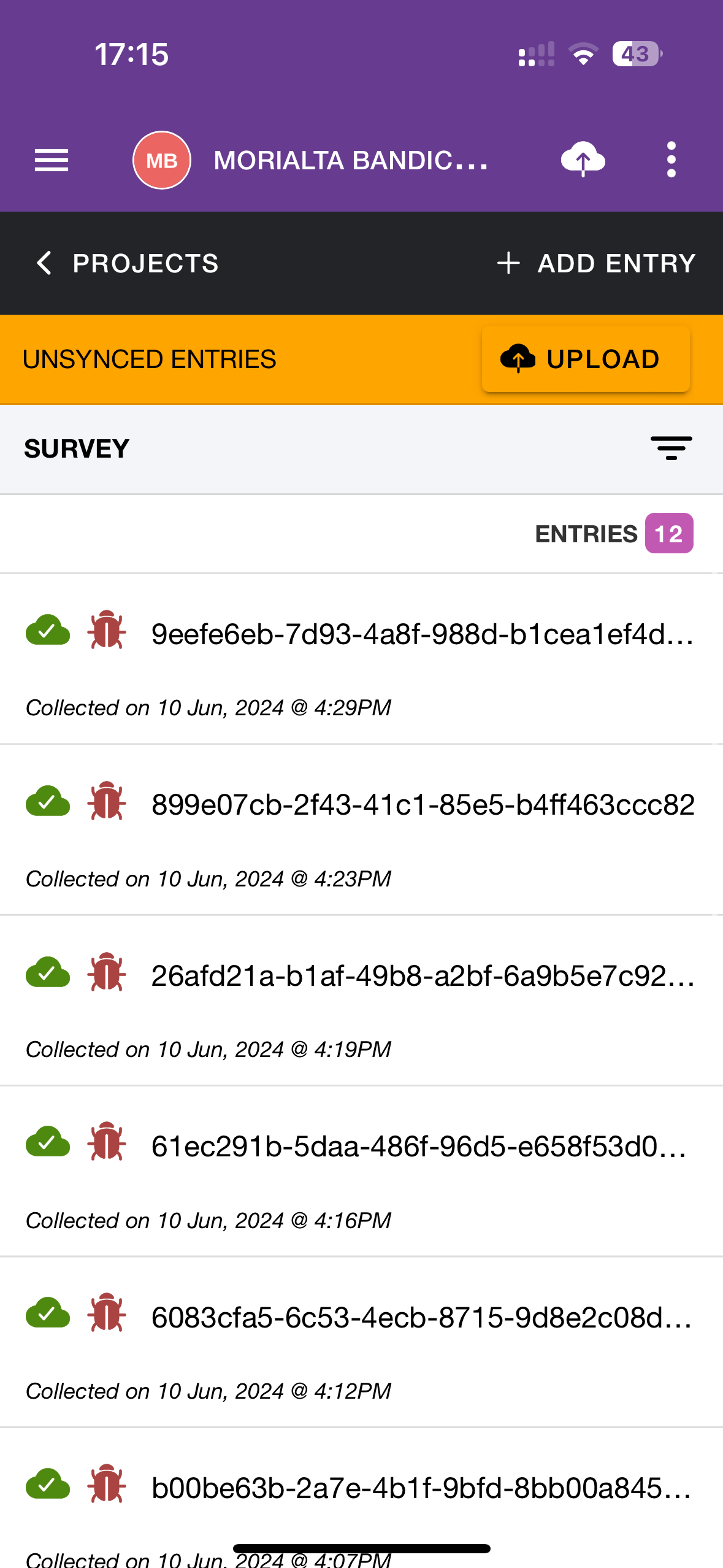This screenshot has height=1568, width=723.
Task: Open the survey filter icon
Action: click(671, 448)
